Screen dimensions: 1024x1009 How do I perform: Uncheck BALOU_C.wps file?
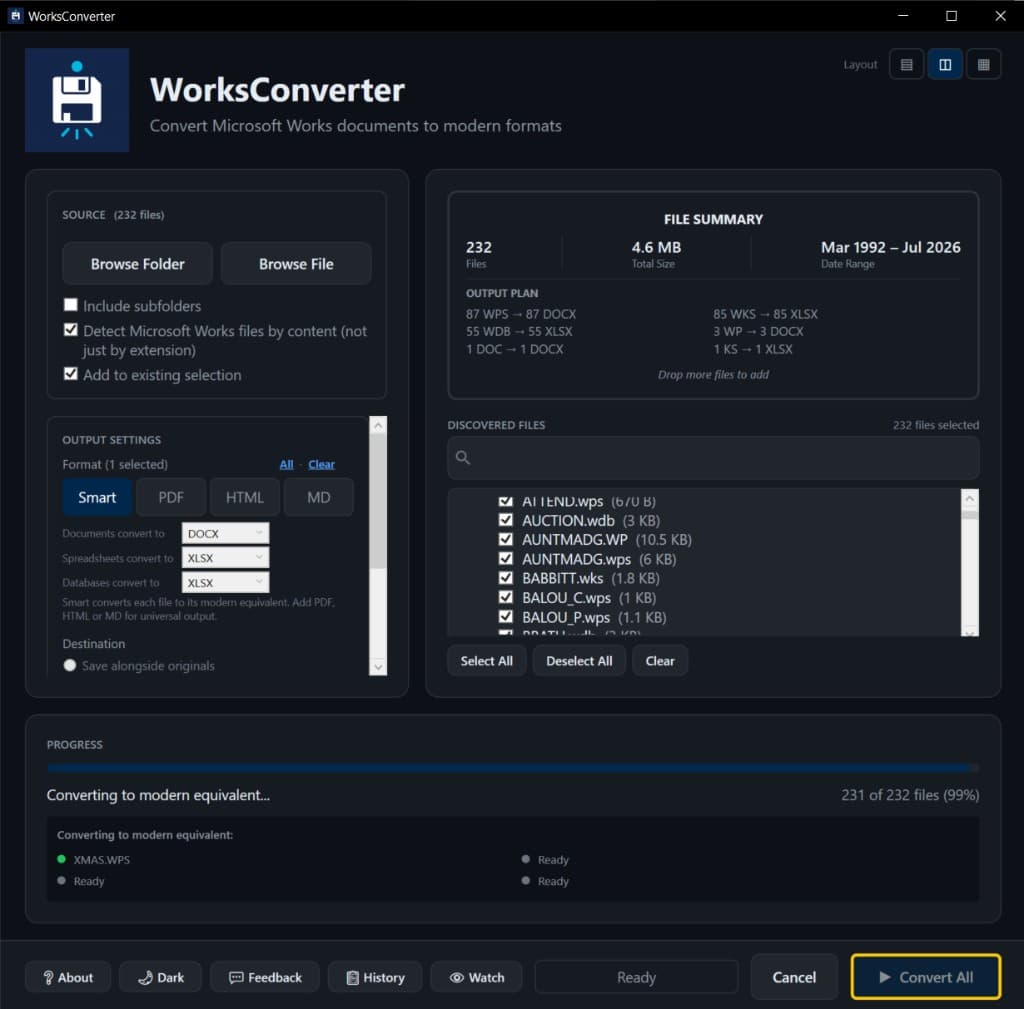pos(505,597)
